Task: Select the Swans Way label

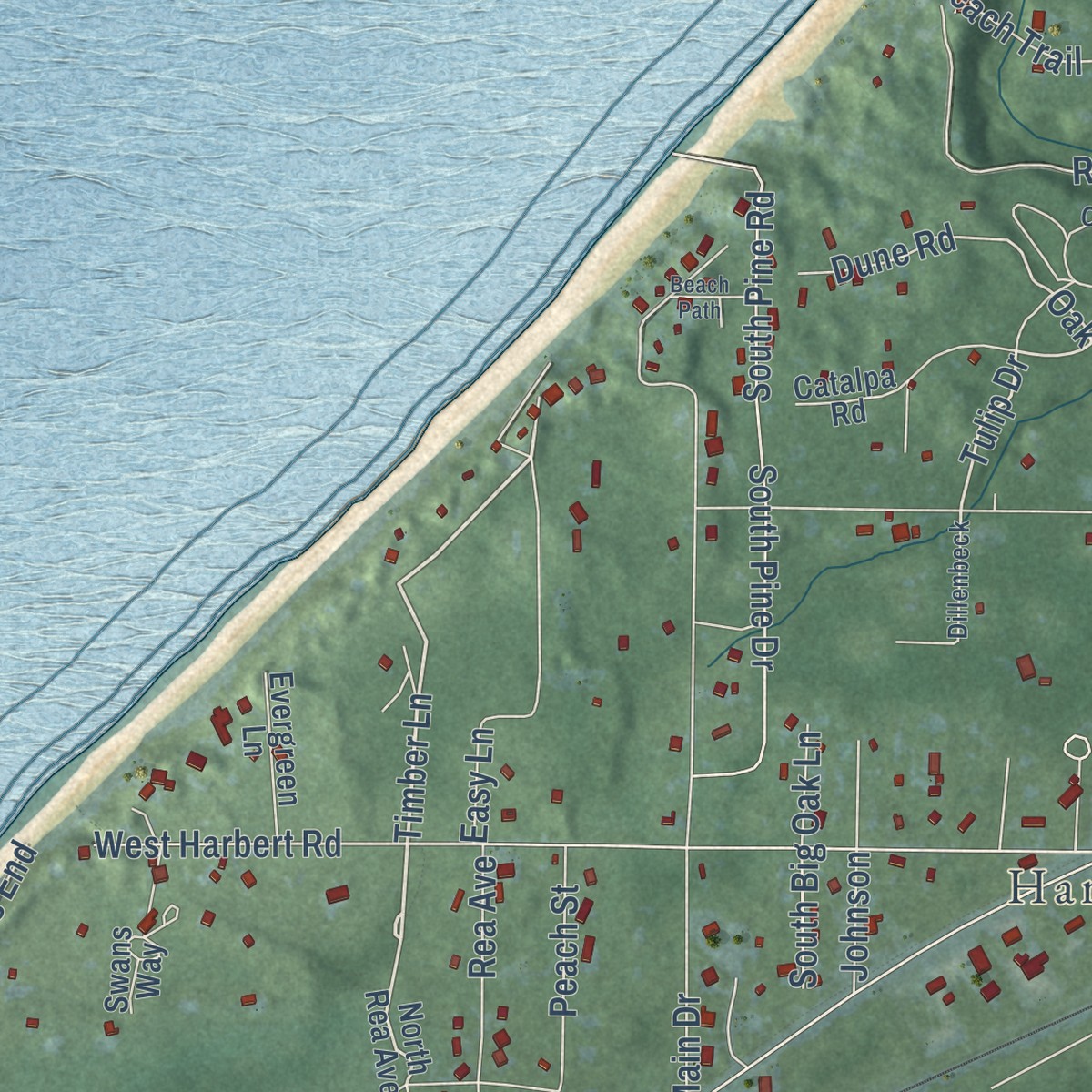Action: [x=136, y=970]
